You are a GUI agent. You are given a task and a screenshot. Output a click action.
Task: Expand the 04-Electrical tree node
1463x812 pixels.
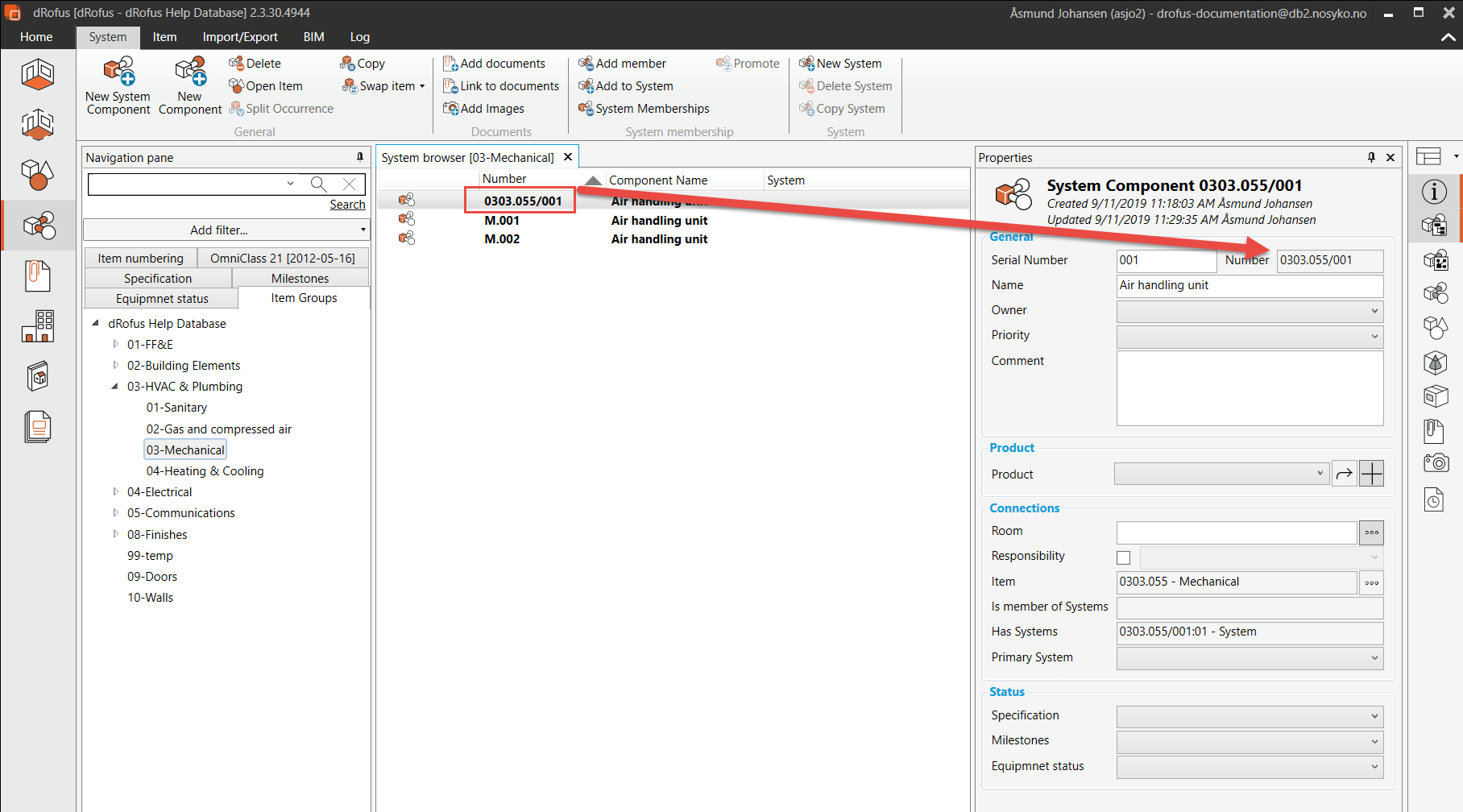point(116,491)
